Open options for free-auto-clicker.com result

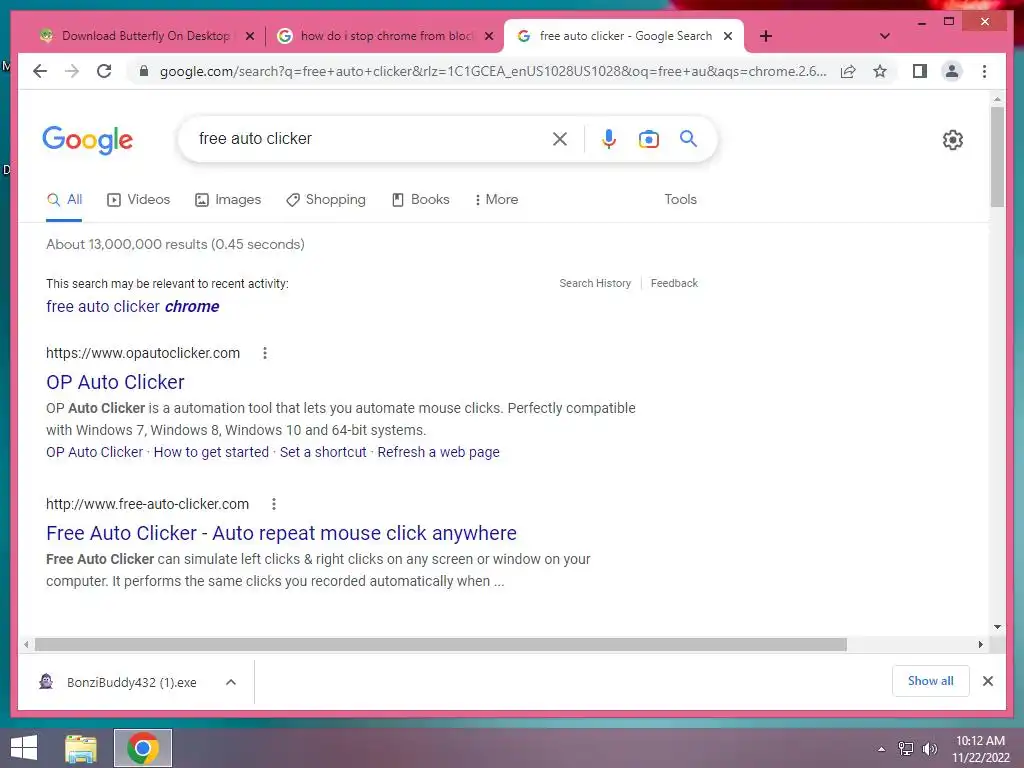click(274, 504)
